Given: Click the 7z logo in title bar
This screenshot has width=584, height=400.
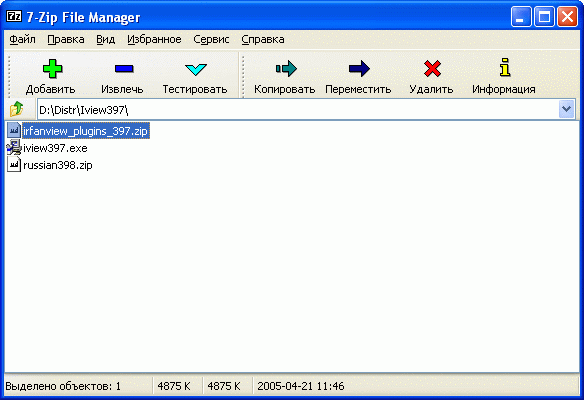Looking at the screenshot, I should coord(14,16).
